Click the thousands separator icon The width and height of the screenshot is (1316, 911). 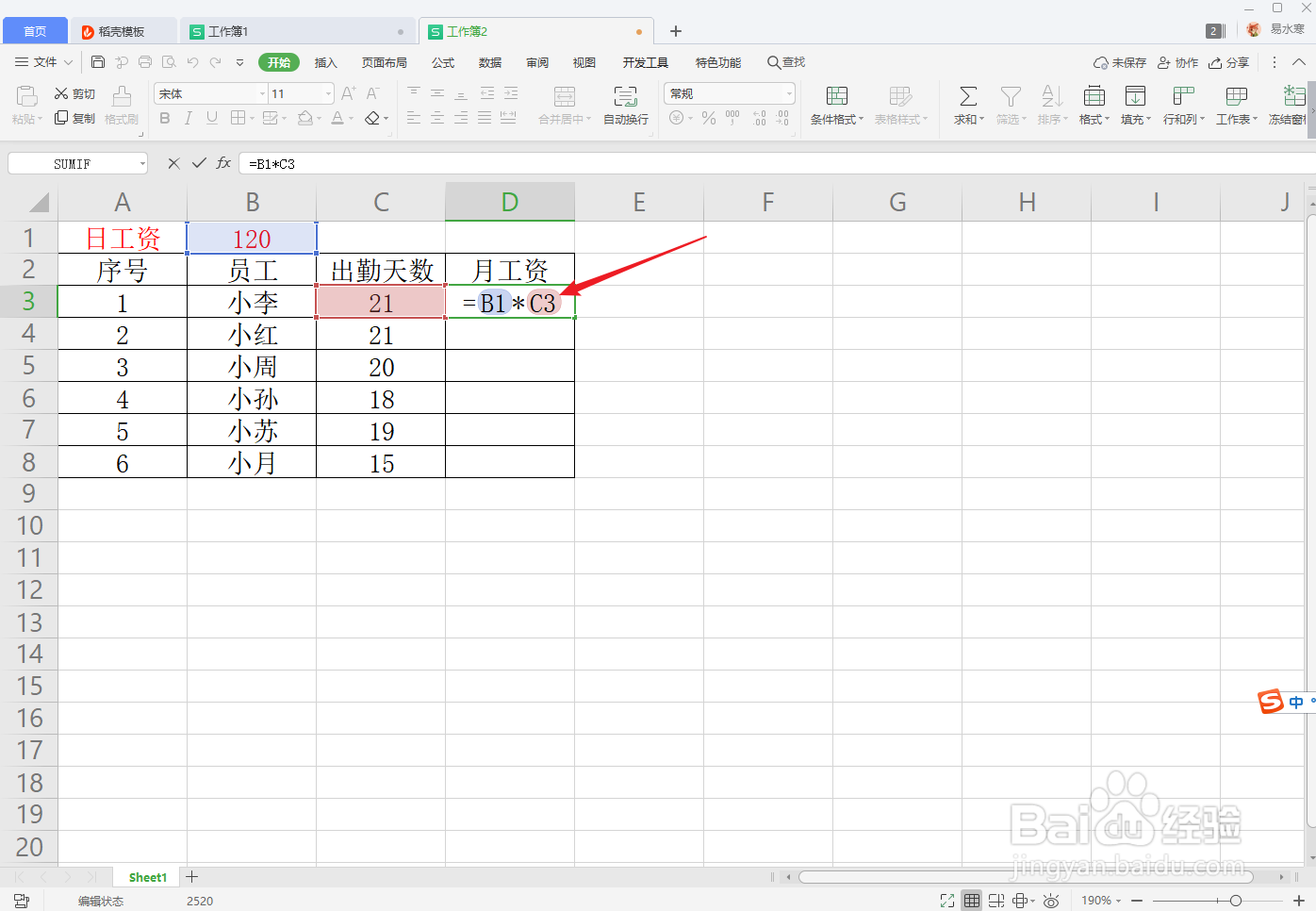(732, 118)
